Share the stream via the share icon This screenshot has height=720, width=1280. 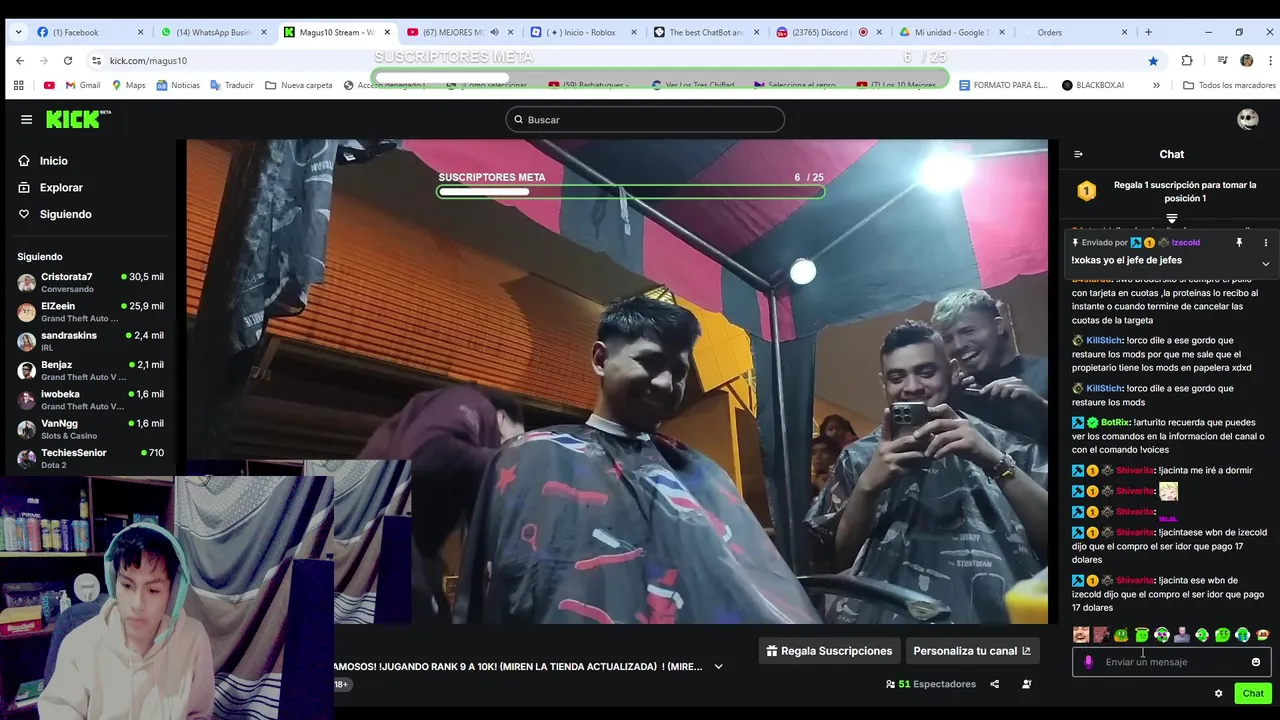[994, 684]
